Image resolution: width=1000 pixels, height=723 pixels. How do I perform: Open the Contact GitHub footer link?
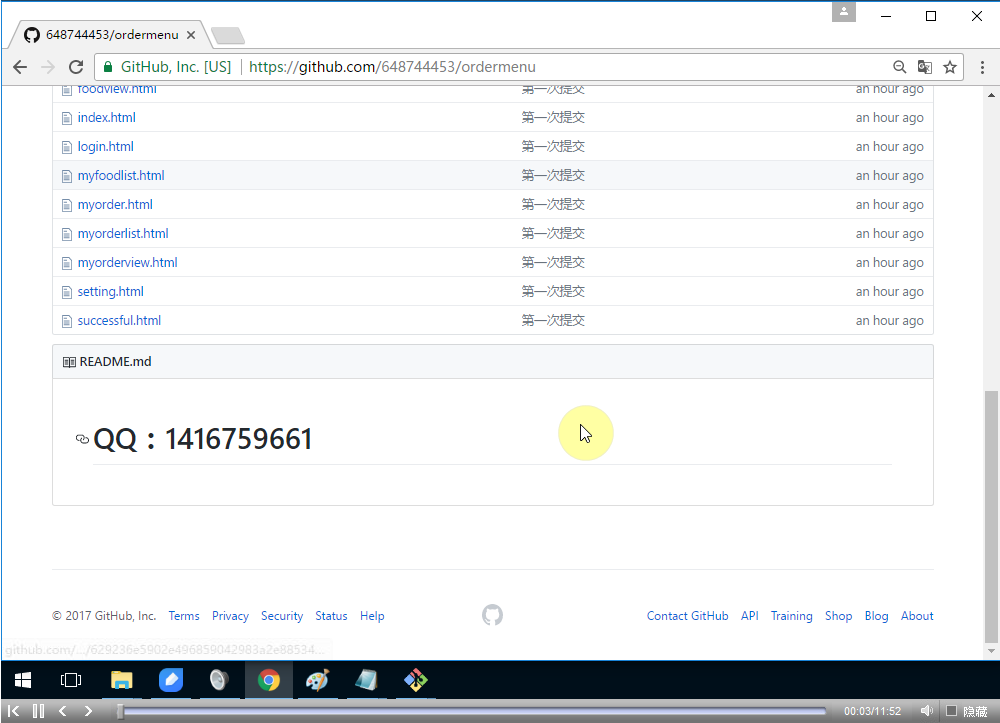point(687,616)
